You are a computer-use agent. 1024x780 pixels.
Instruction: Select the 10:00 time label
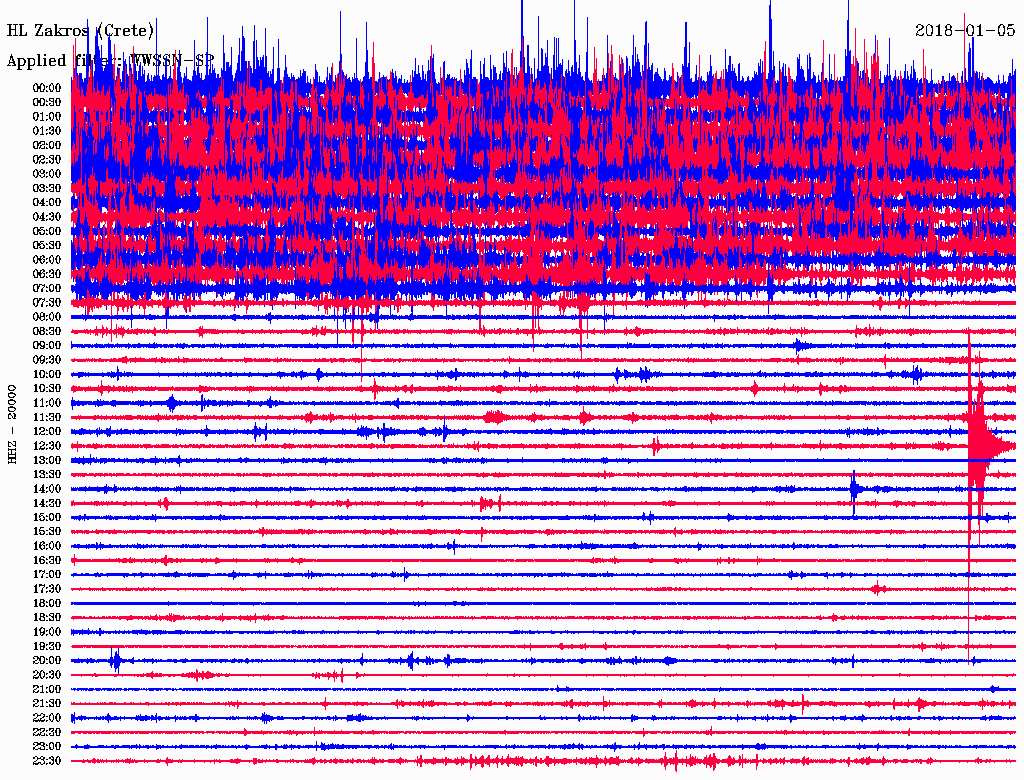(x=47, y=374)
